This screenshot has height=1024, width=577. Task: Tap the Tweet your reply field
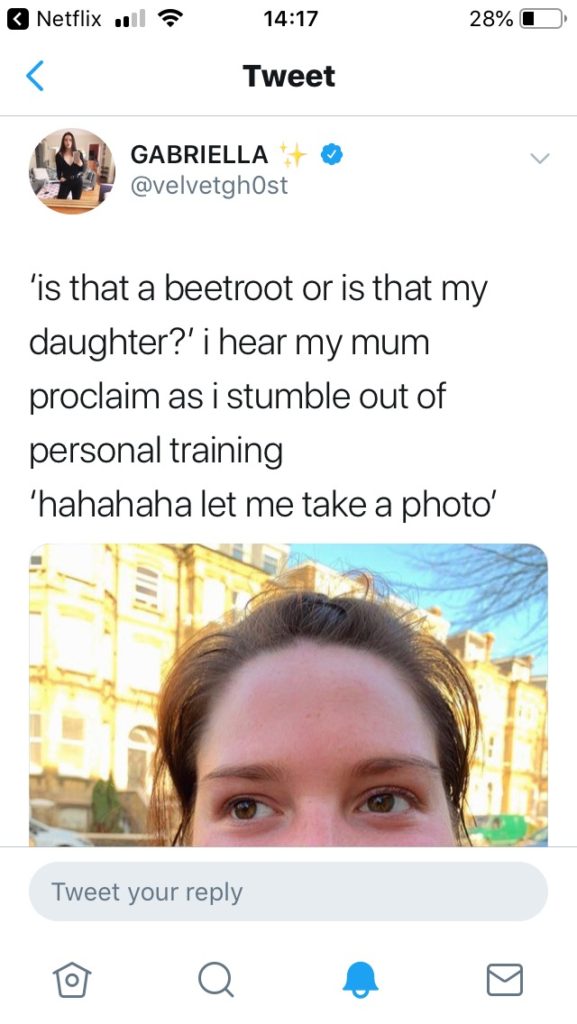288,891
